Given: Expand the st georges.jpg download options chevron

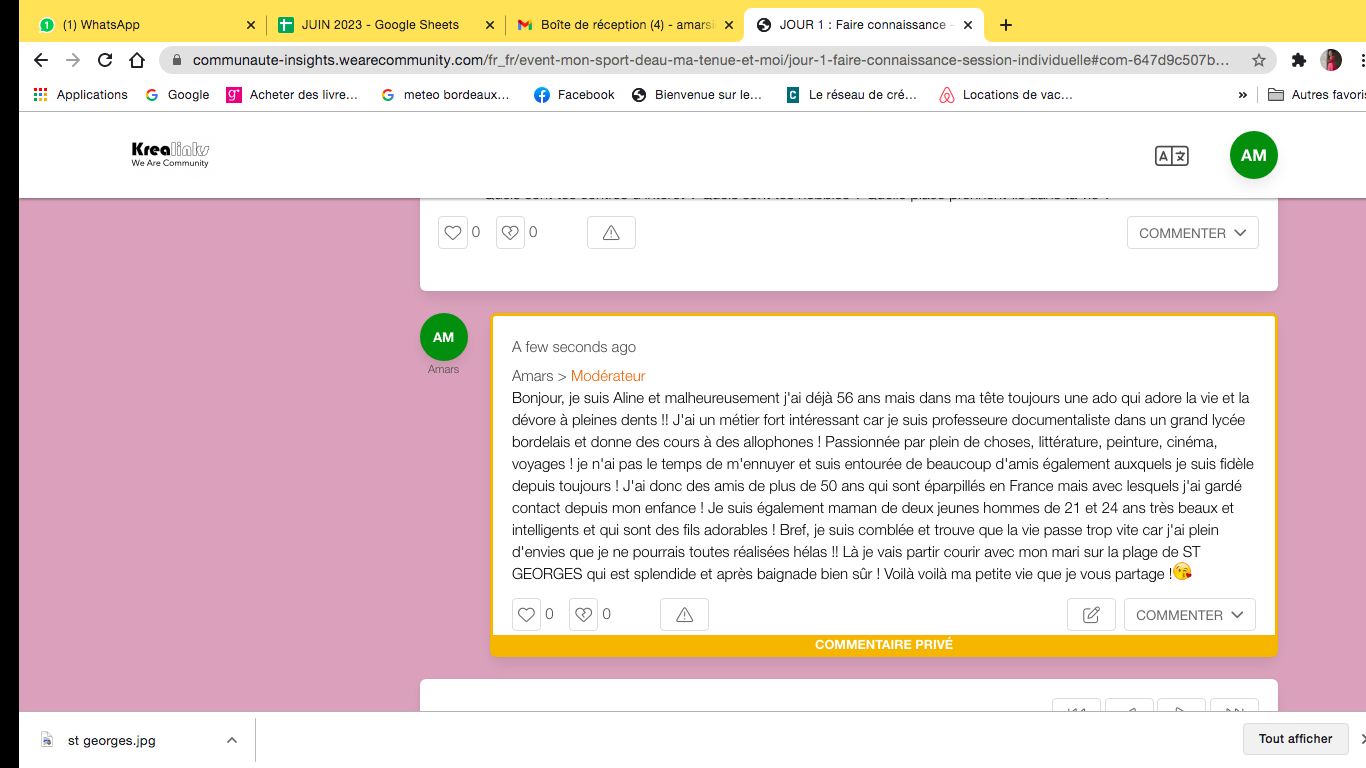Looking at the screenshot, I should [x=232, y=740].
